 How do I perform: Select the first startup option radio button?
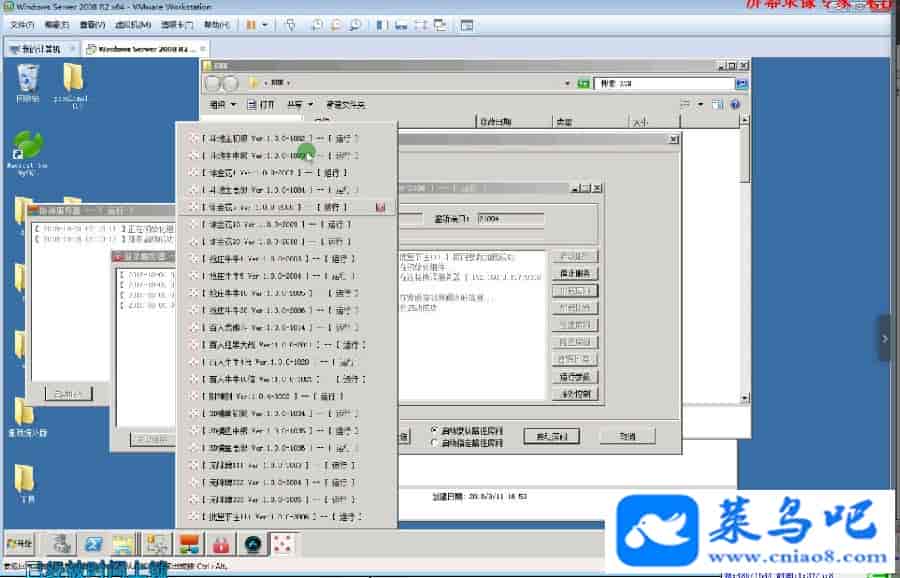433,429
